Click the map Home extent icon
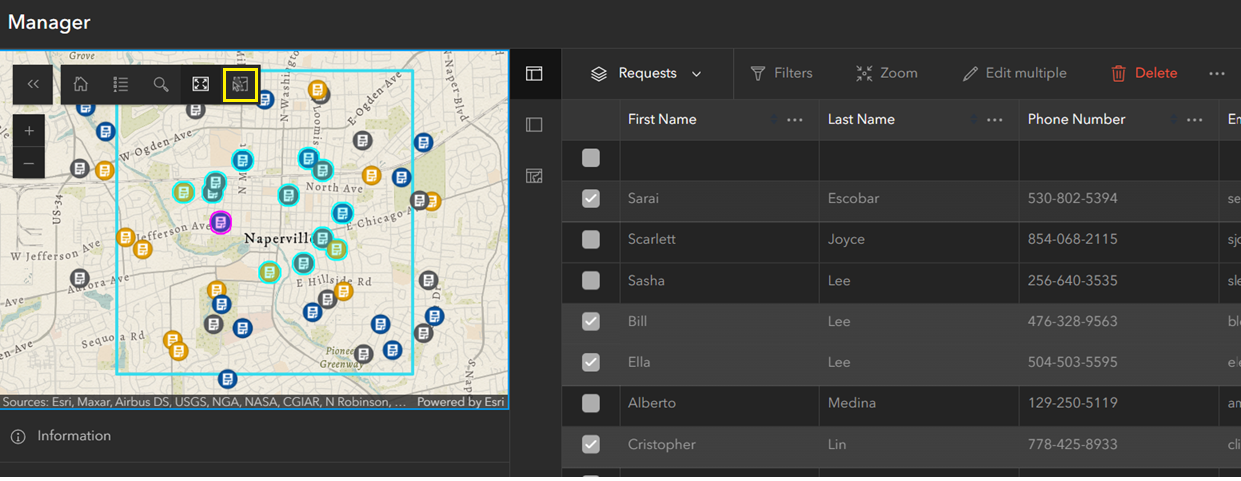 coord(81,85)
